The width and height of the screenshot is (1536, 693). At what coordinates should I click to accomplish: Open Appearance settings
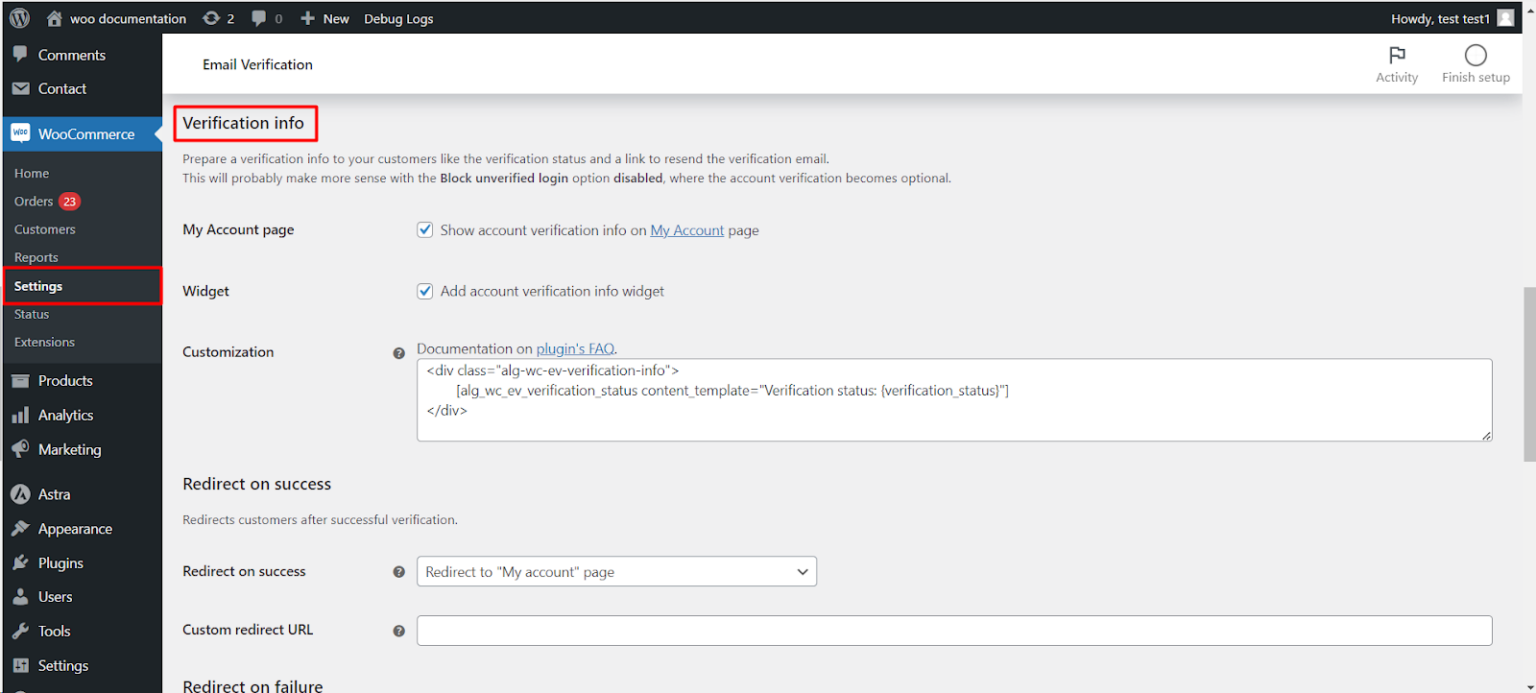coord(74,528)
